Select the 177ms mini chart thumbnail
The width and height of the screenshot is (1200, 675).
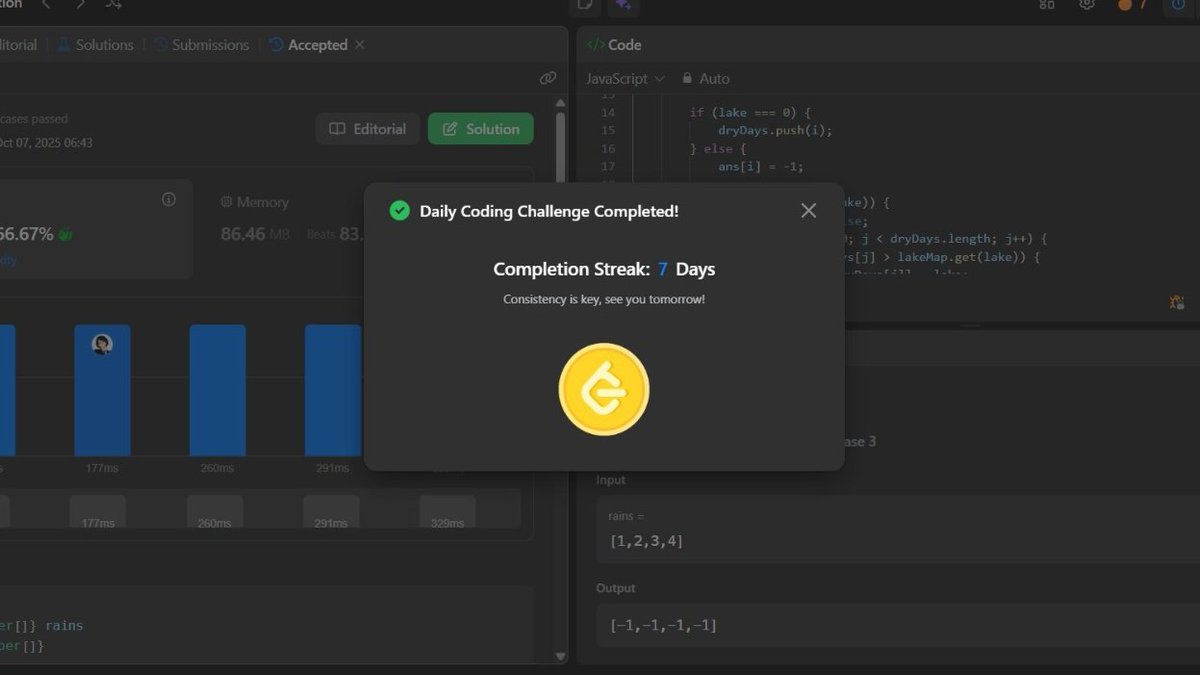(x=98, y=511)
